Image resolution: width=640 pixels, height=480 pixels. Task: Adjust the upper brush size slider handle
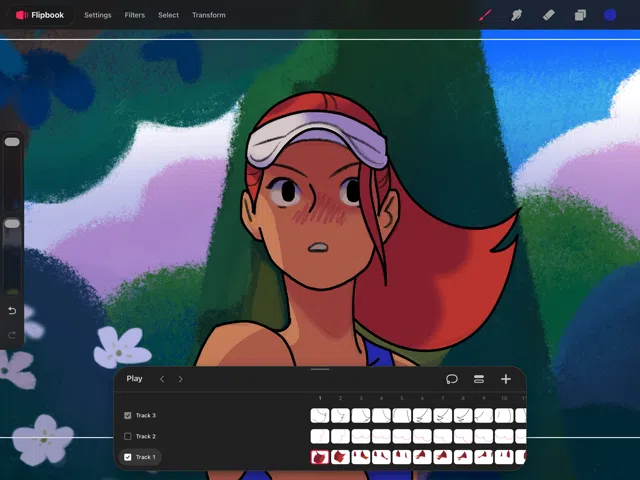(12, 142)
